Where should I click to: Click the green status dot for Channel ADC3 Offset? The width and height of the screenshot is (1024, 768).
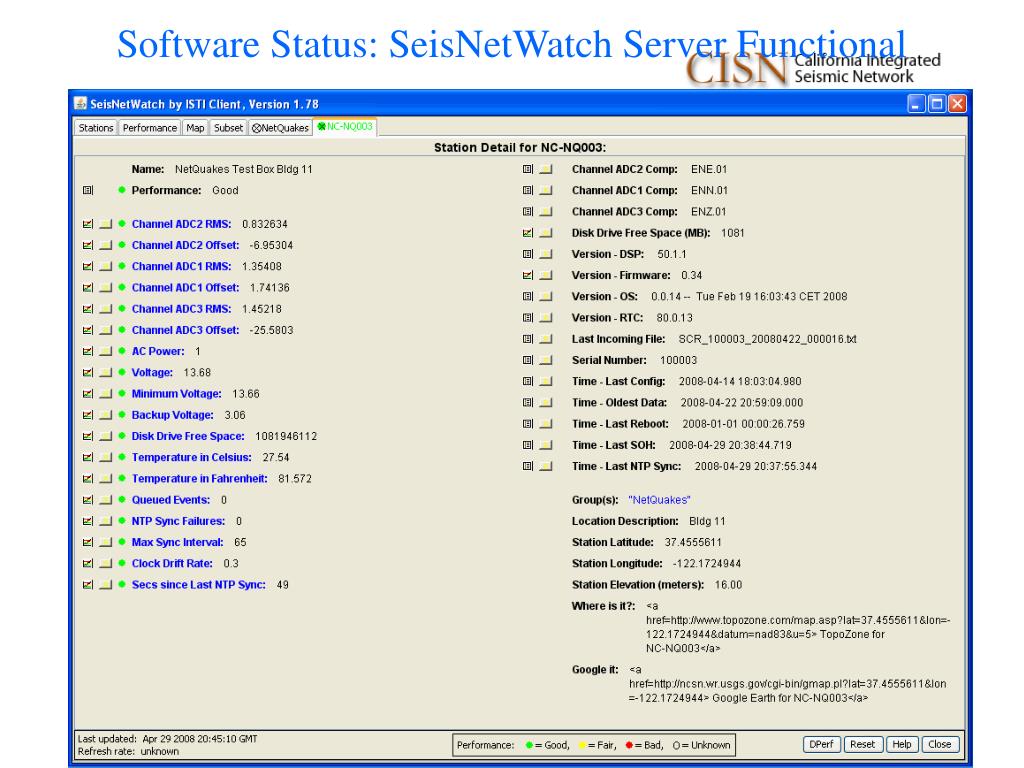(121, 330)
